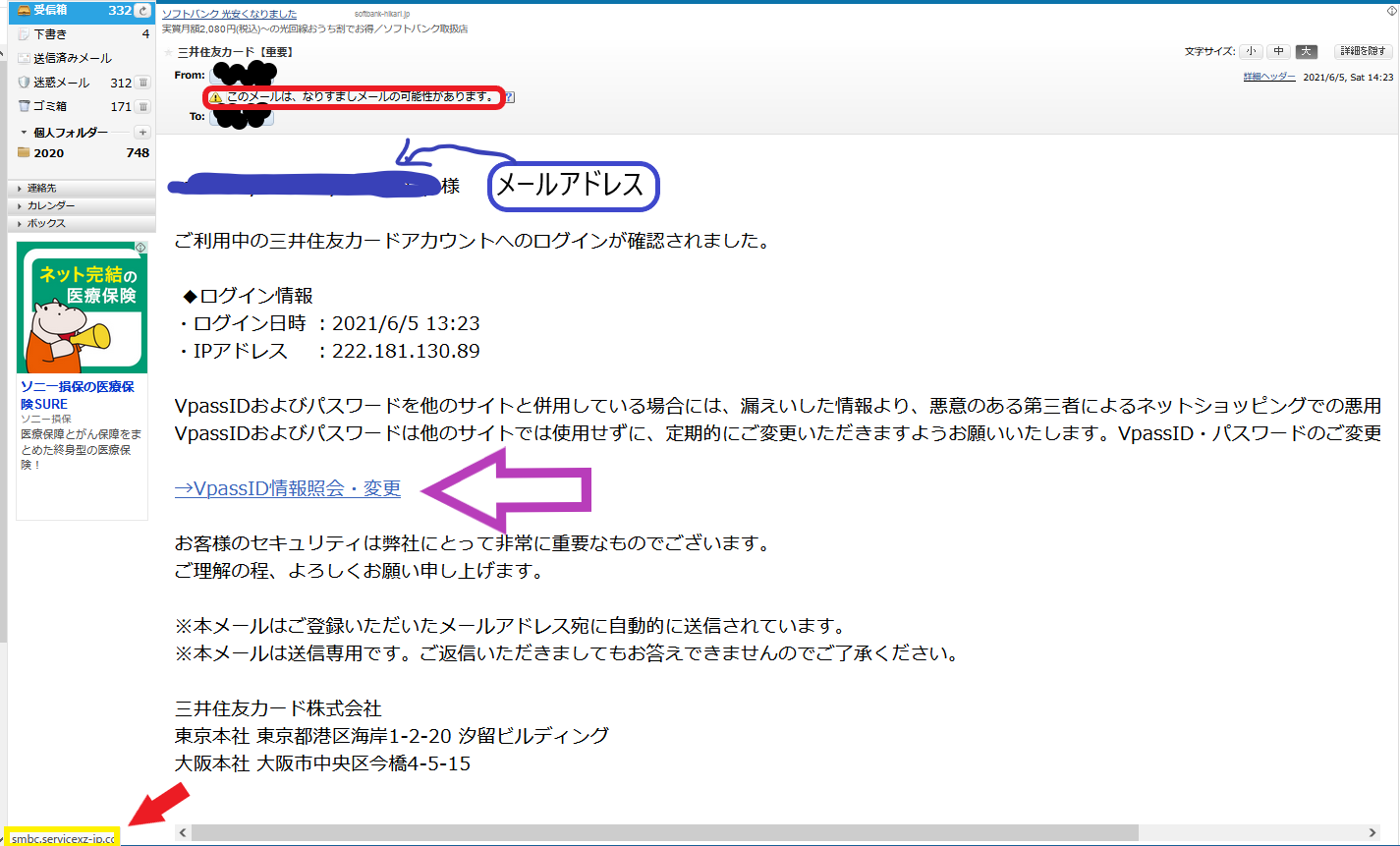
Task: Click the spoofing warning triangle icon
Action: (x=216, y=97)
